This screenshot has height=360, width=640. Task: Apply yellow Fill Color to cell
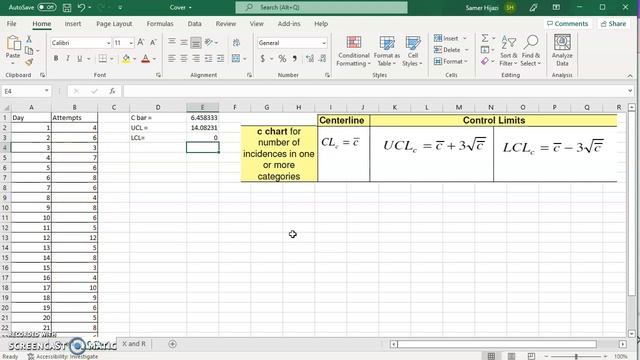(126, 59)
